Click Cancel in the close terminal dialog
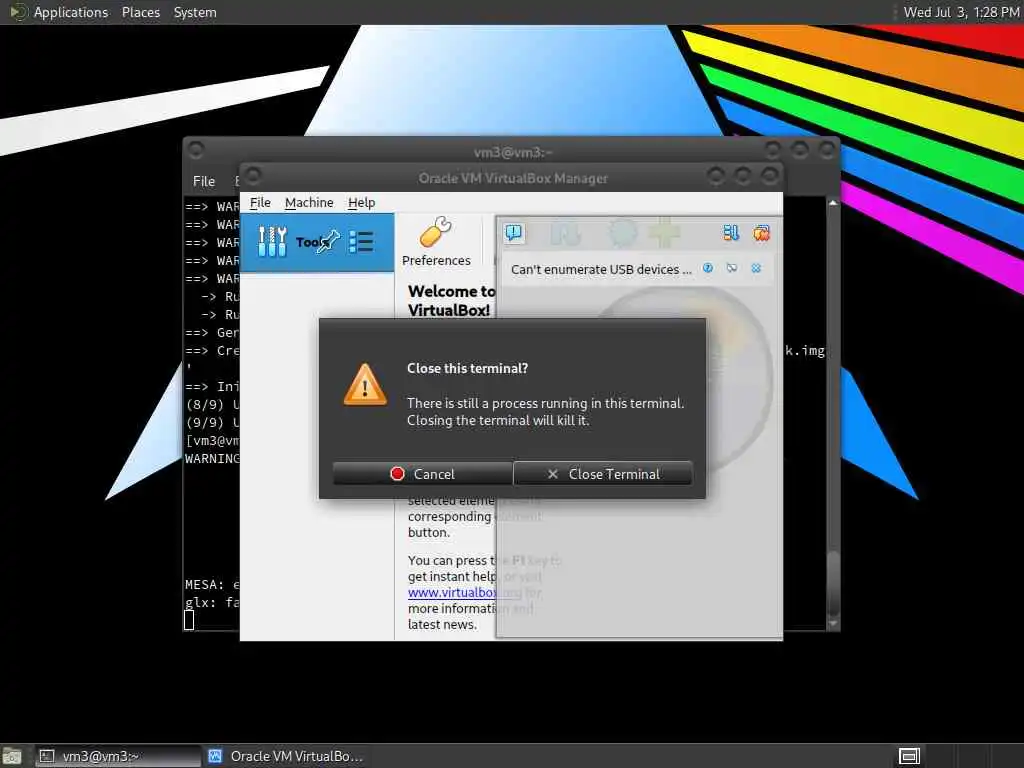1024x768 pixels. pyautogui.click(x=423, y=473)
